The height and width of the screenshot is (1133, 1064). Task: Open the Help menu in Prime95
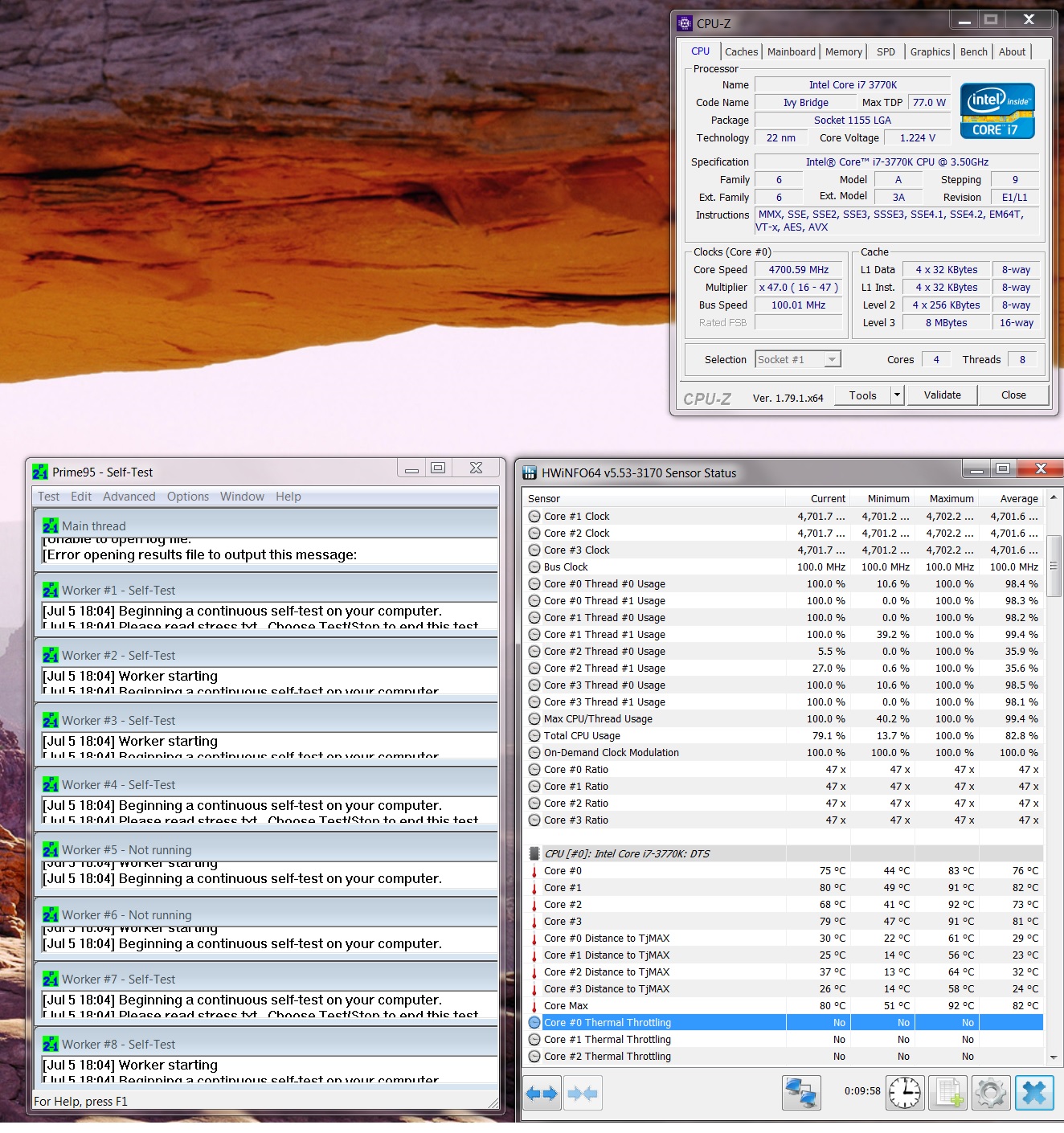click(x=289, y=497)
